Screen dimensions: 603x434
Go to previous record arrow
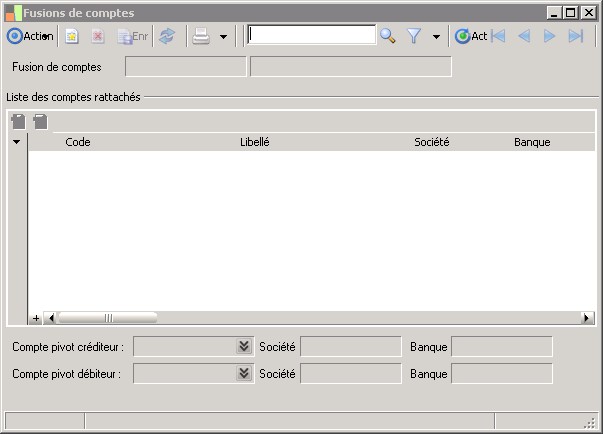(x=524, y=36)
